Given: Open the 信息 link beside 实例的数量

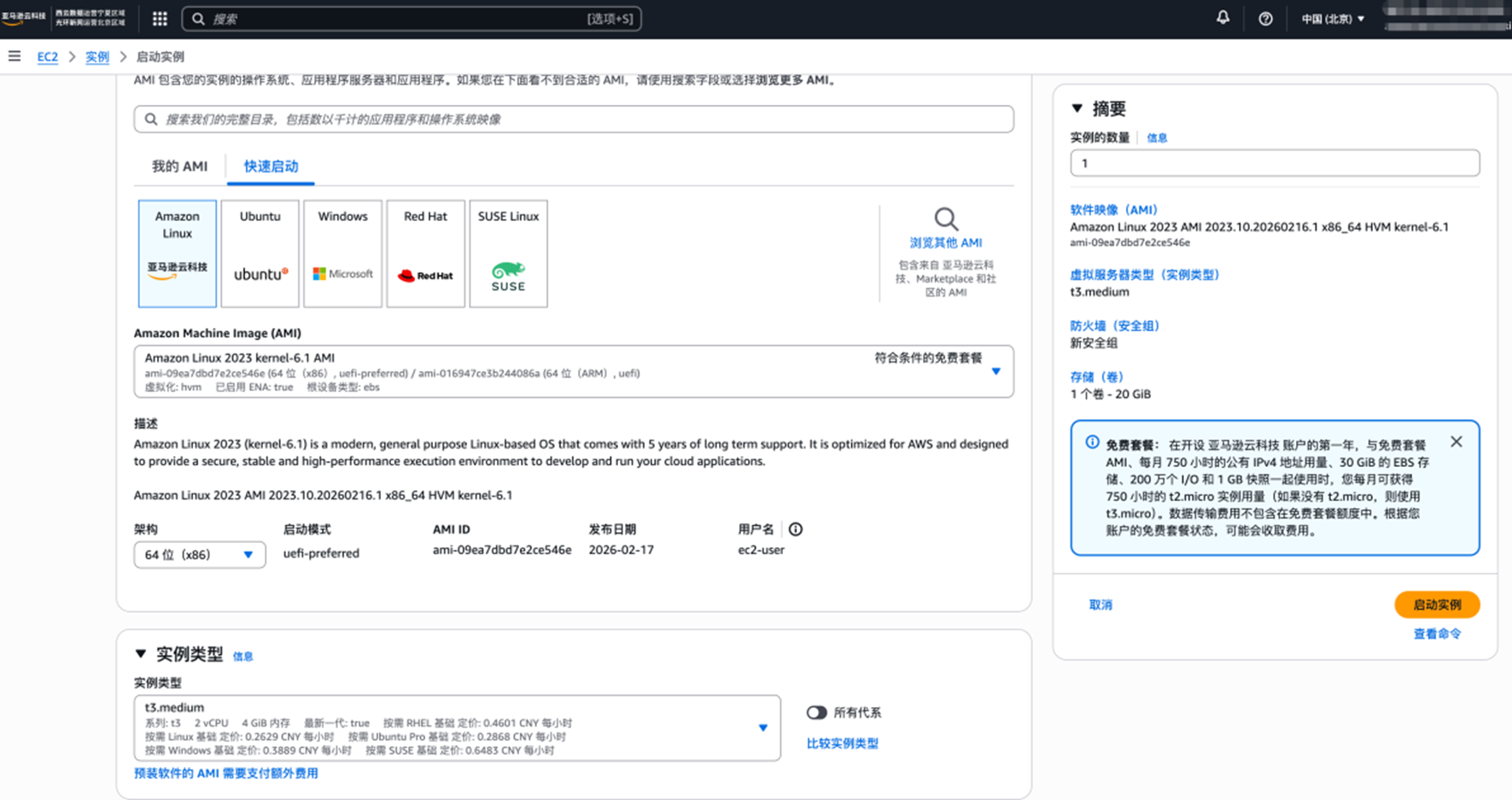Looking at the screenshot, I should tap(1157, 137).
